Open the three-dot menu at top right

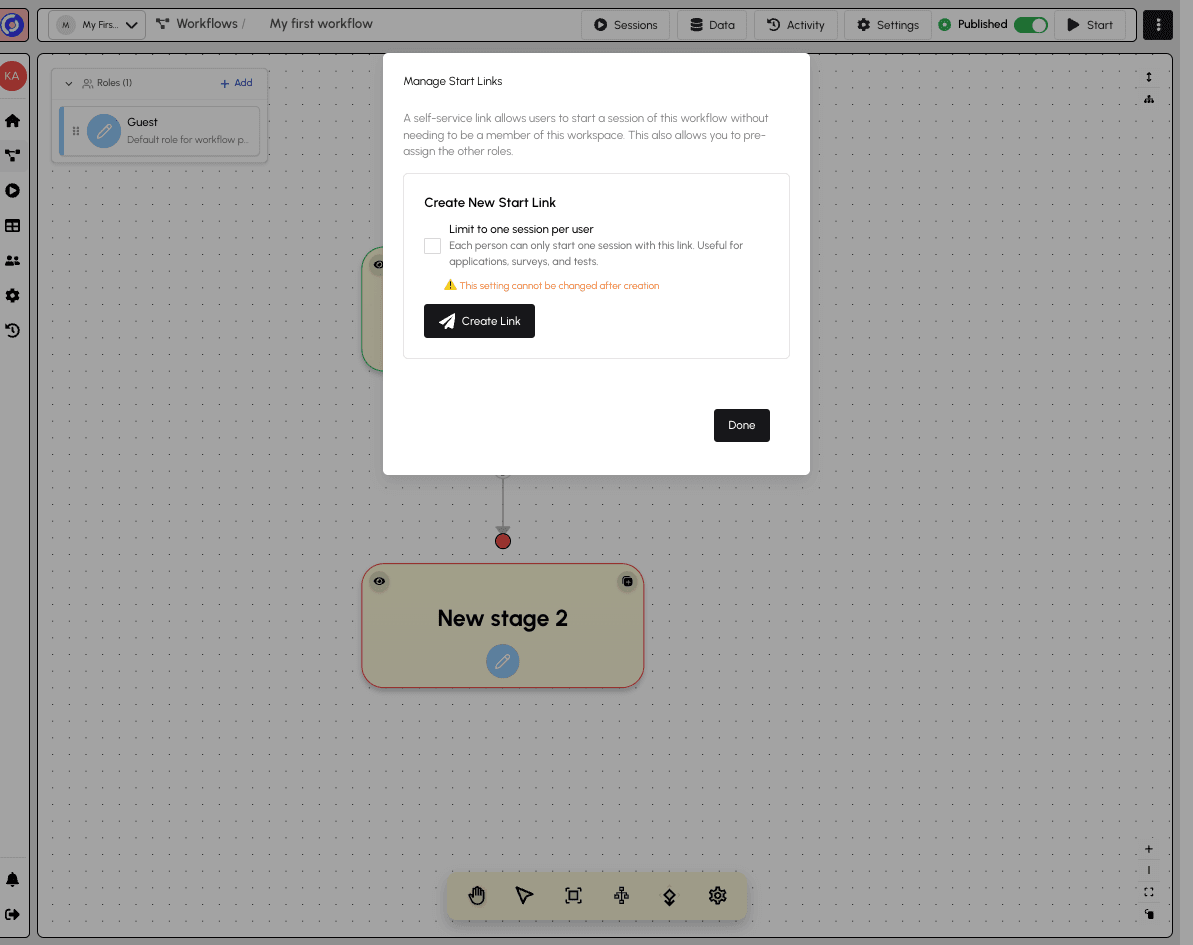[1158, 24]
